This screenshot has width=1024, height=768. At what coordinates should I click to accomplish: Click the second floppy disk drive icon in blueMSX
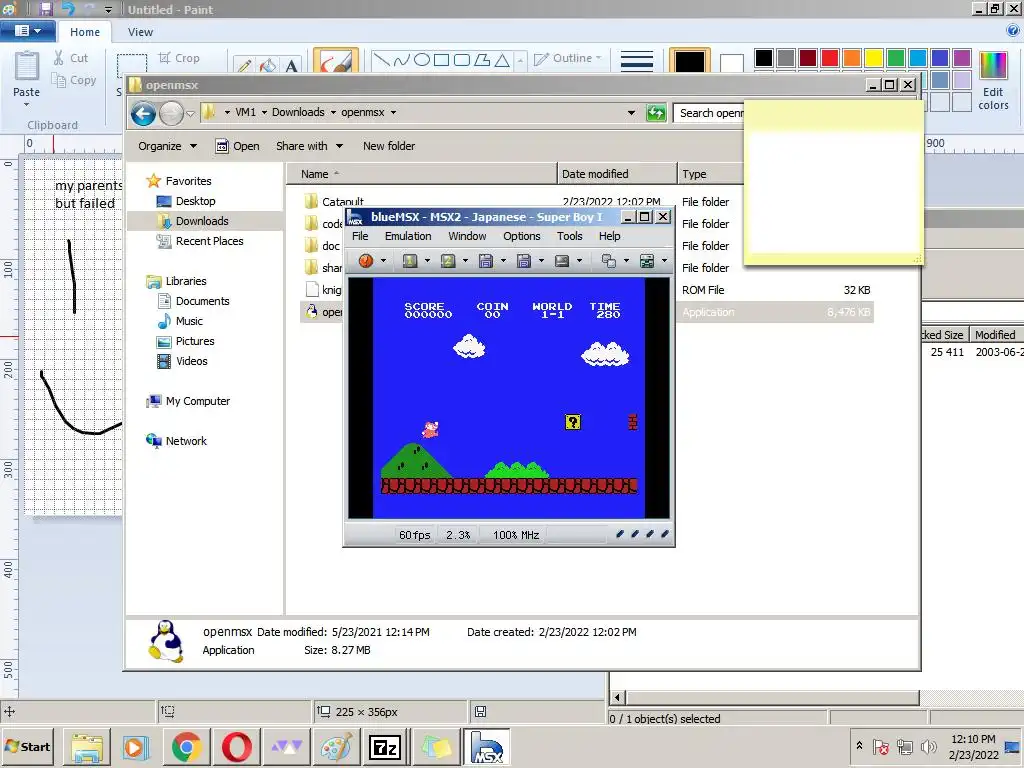pos(524,261)
